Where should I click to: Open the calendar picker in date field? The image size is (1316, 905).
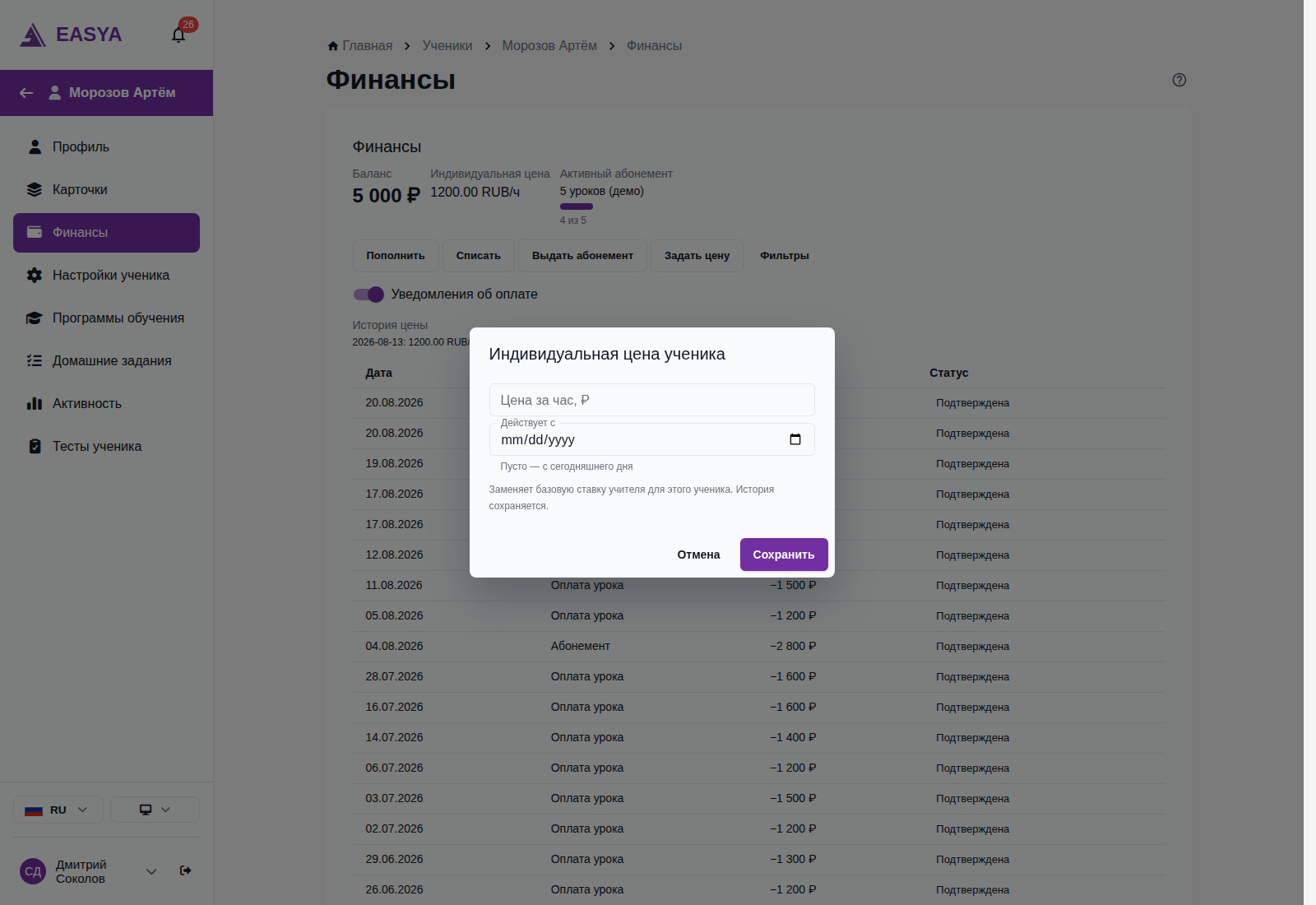coord(795,439)
